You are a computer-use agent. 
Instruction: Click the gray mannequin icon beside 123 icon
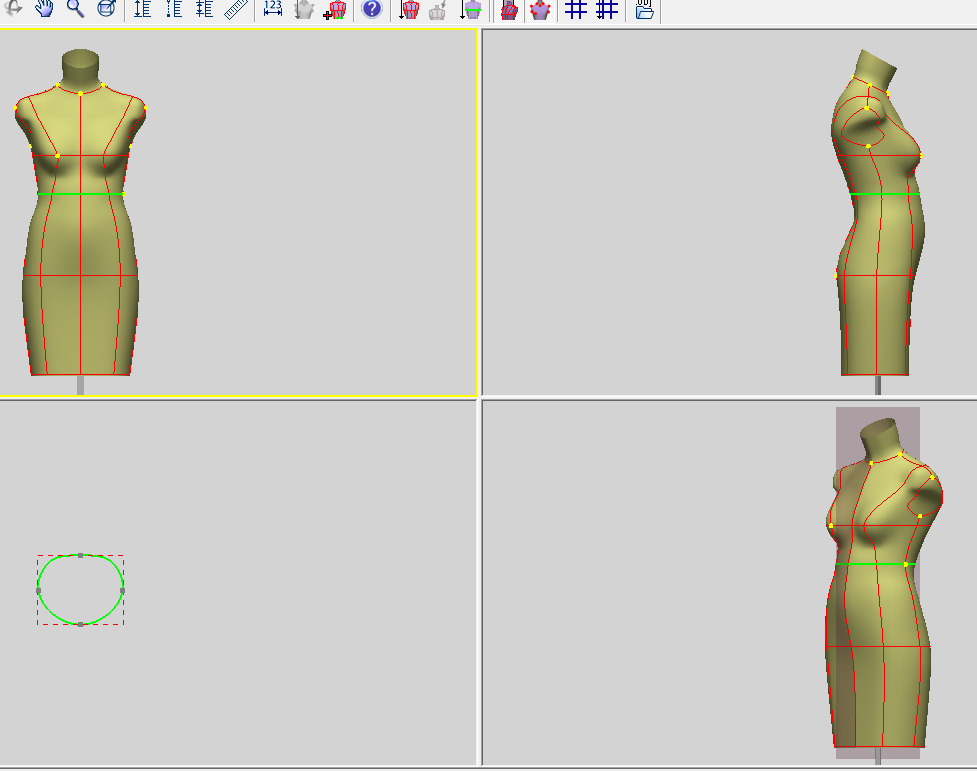303,9
